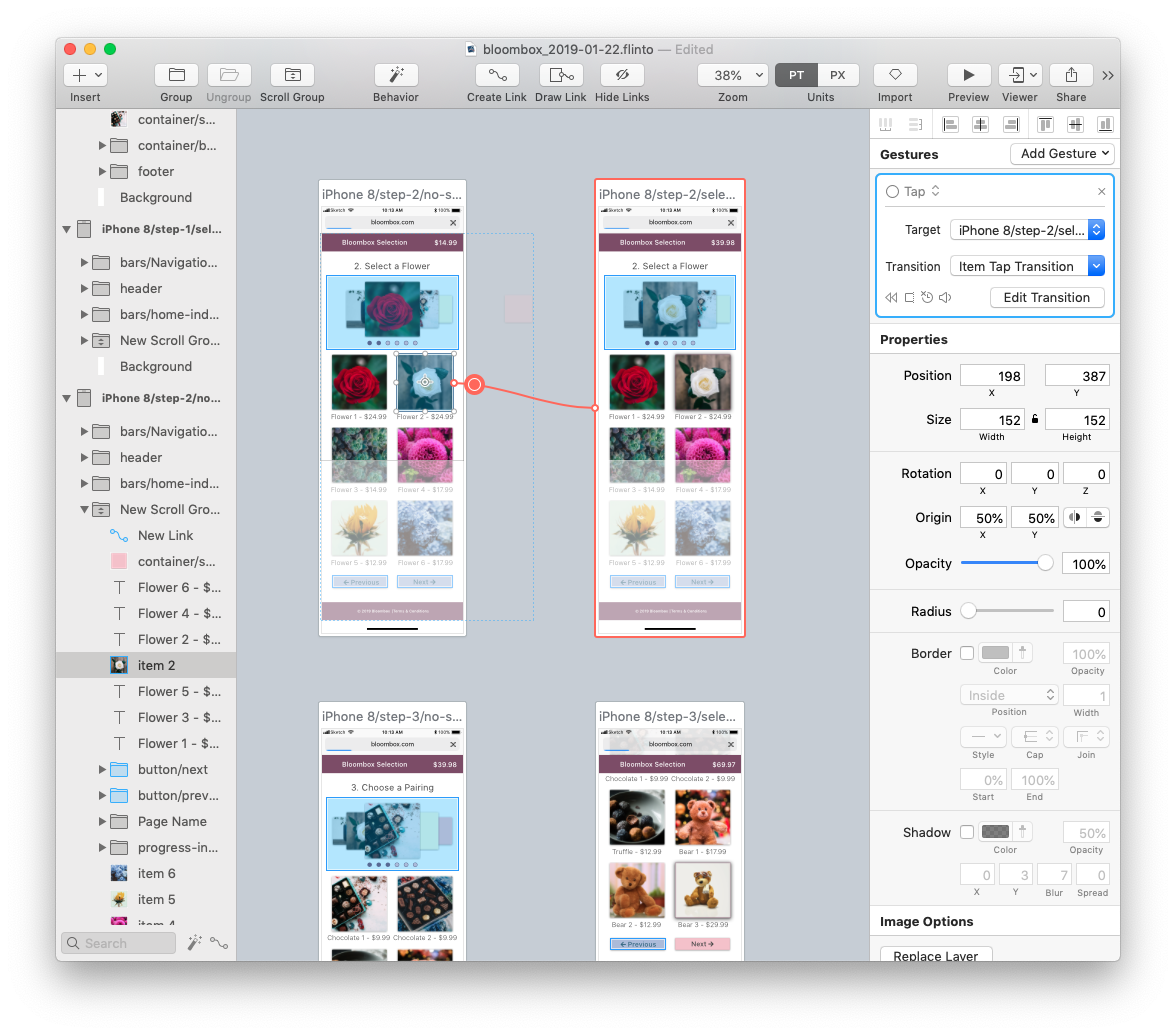This screenshot has height=1035, width=1176.
Task: Select the New Link layer
Action: pyautogui.click(x=146, y=536)
